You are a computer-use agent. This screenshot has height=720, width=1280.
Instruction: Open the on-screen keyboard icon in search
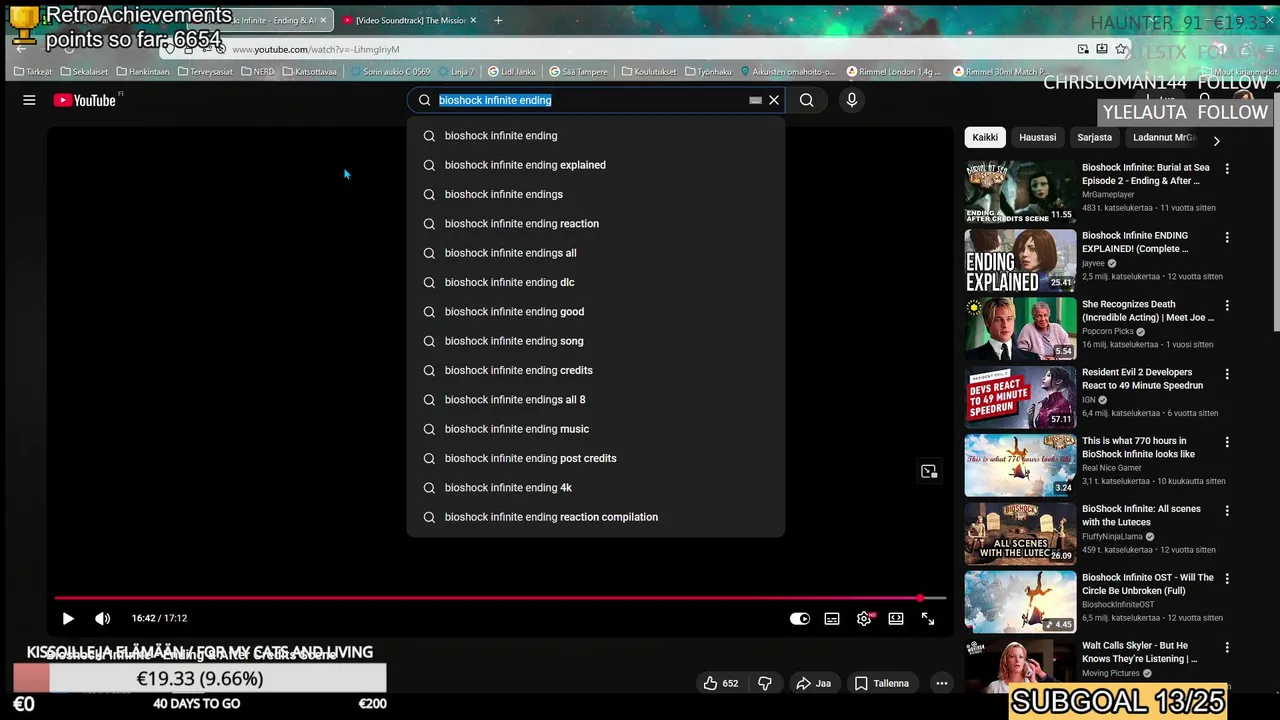[x=756, y=100]
